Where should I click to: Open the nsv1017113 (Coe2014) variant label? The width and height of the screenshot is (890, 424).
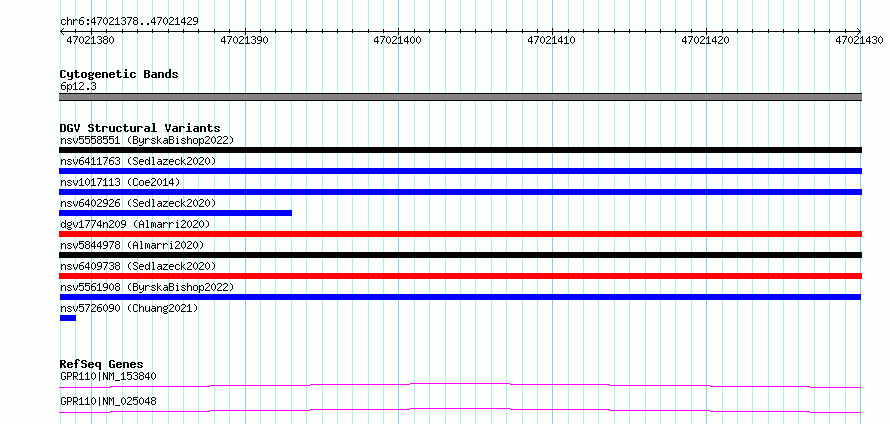pos(120,182)
